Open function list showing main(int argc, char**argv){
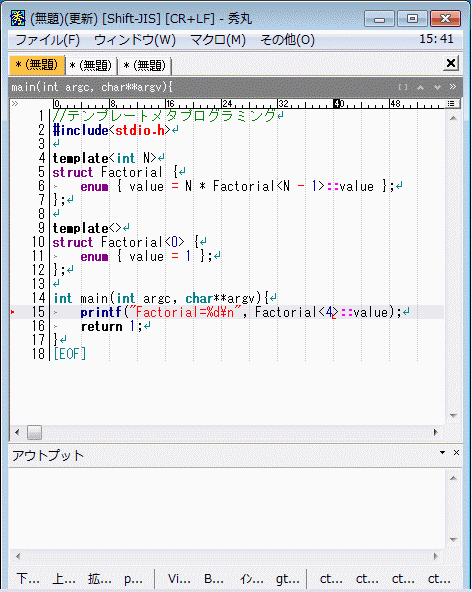Viewport: 472px width, 592px height. (x=92, y=87)
